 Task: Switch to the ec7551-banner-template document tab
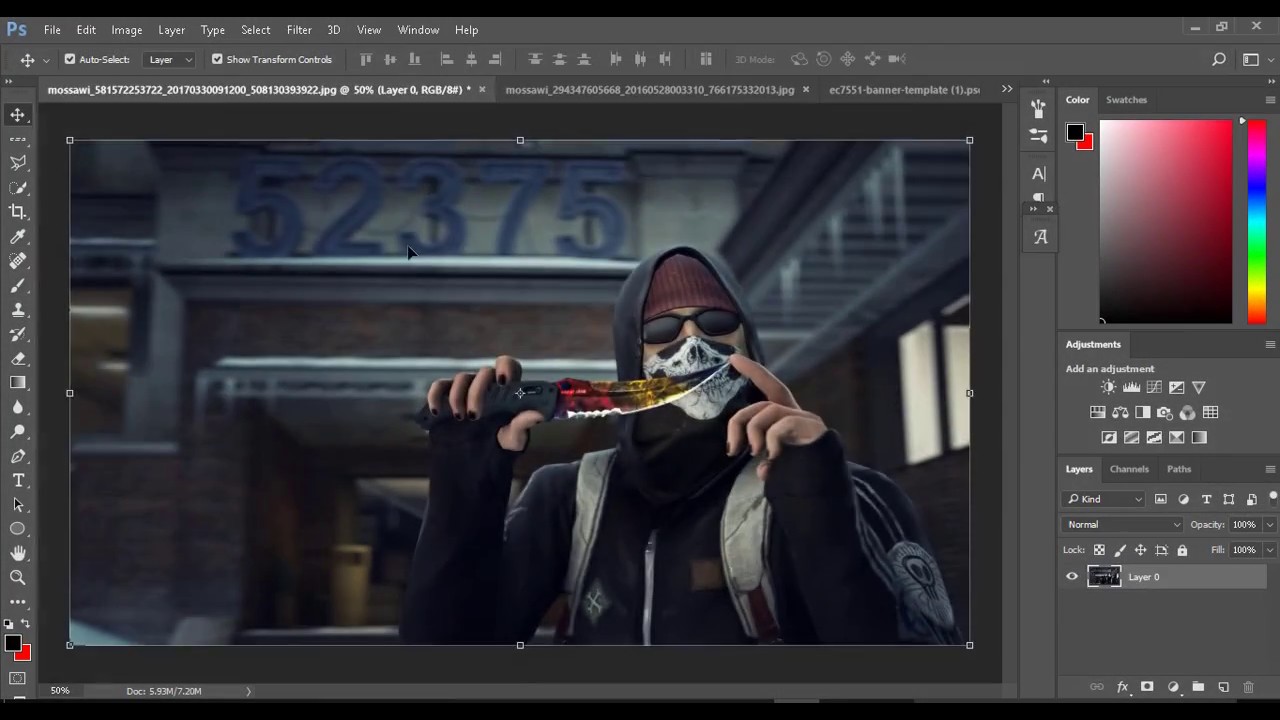[x=904, y=89]
